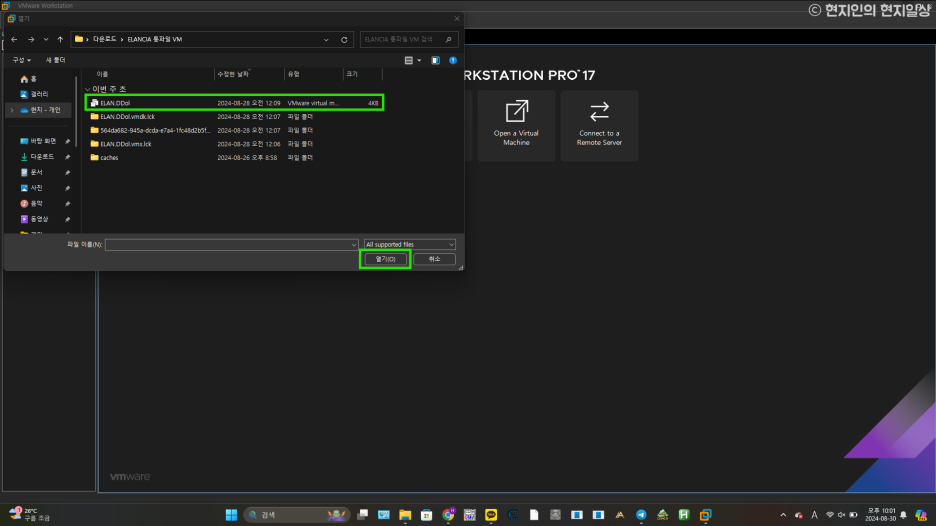The height and width of the screenshot is (526, 936).
Task: Click the pin icon next to 문서
Action: (x=67, y=173)
